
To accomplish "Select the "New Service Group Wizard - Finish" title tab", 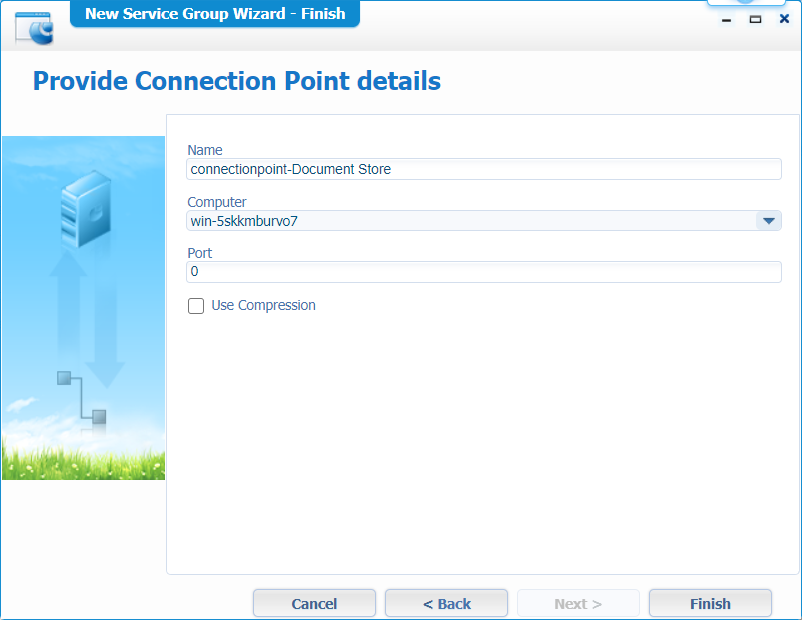I will (x=215, y=14).
